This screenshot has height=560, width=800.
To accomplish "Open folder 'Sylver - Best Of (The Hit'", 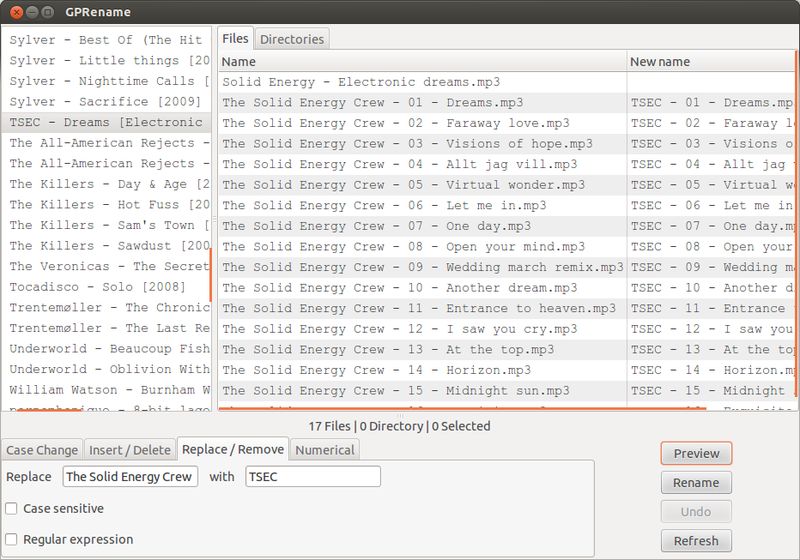I will coord(106,40).
